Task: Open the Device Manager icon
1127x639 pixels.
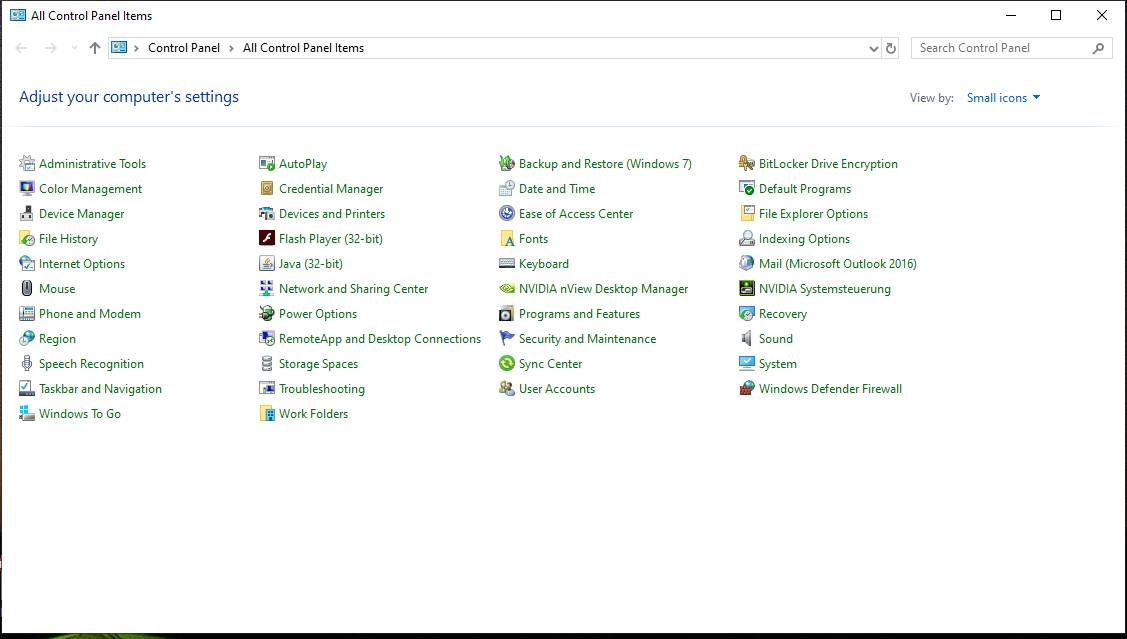Action: [27, 214]
